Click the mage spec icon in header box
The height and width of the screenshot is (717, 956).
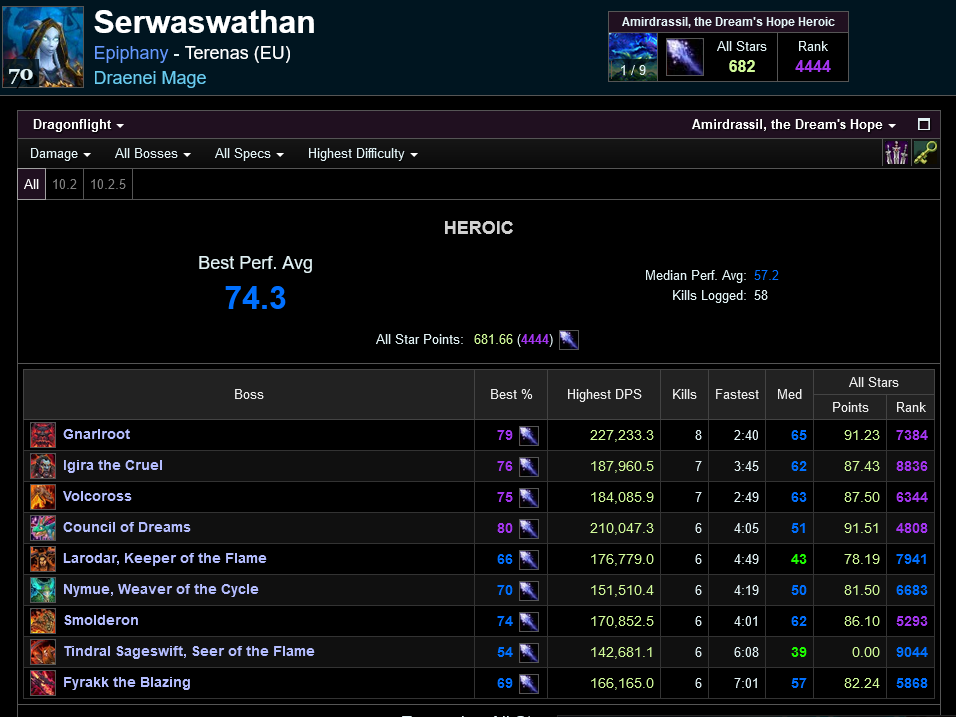[684, 57]
